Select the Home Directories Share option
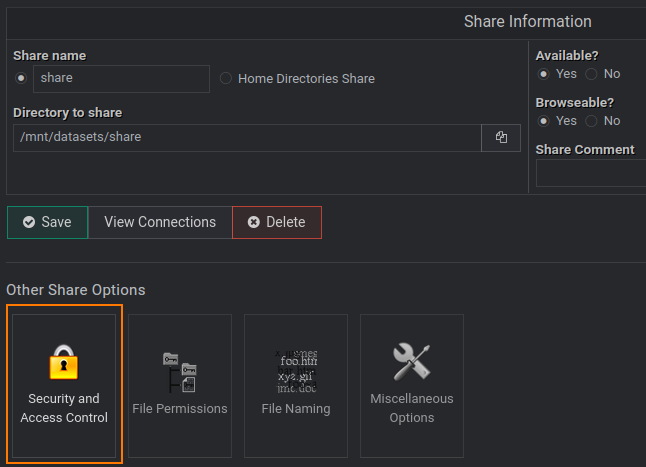646x467 pixels. (x=226, y=78)
